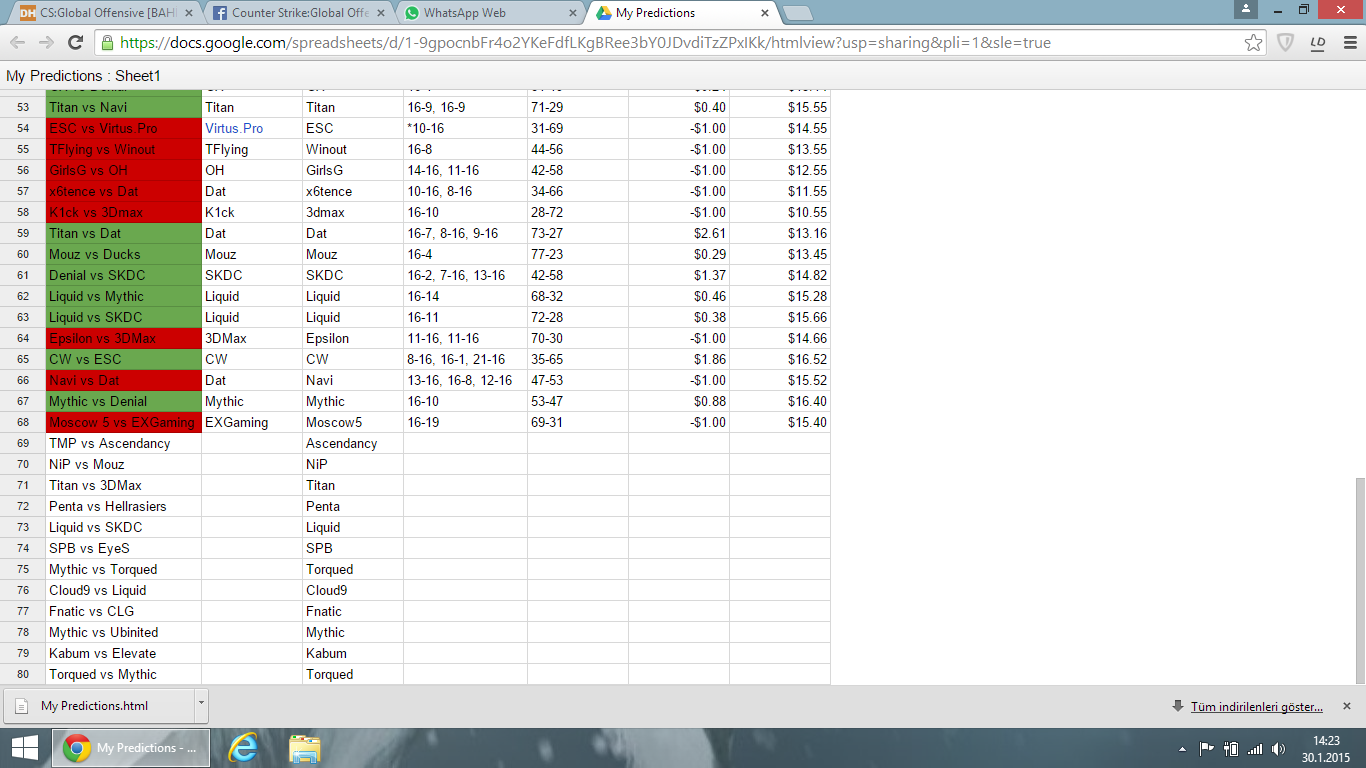Reload the page with the refresh icon
Viewport: 1366px width, 768px height.
[75, 43]
